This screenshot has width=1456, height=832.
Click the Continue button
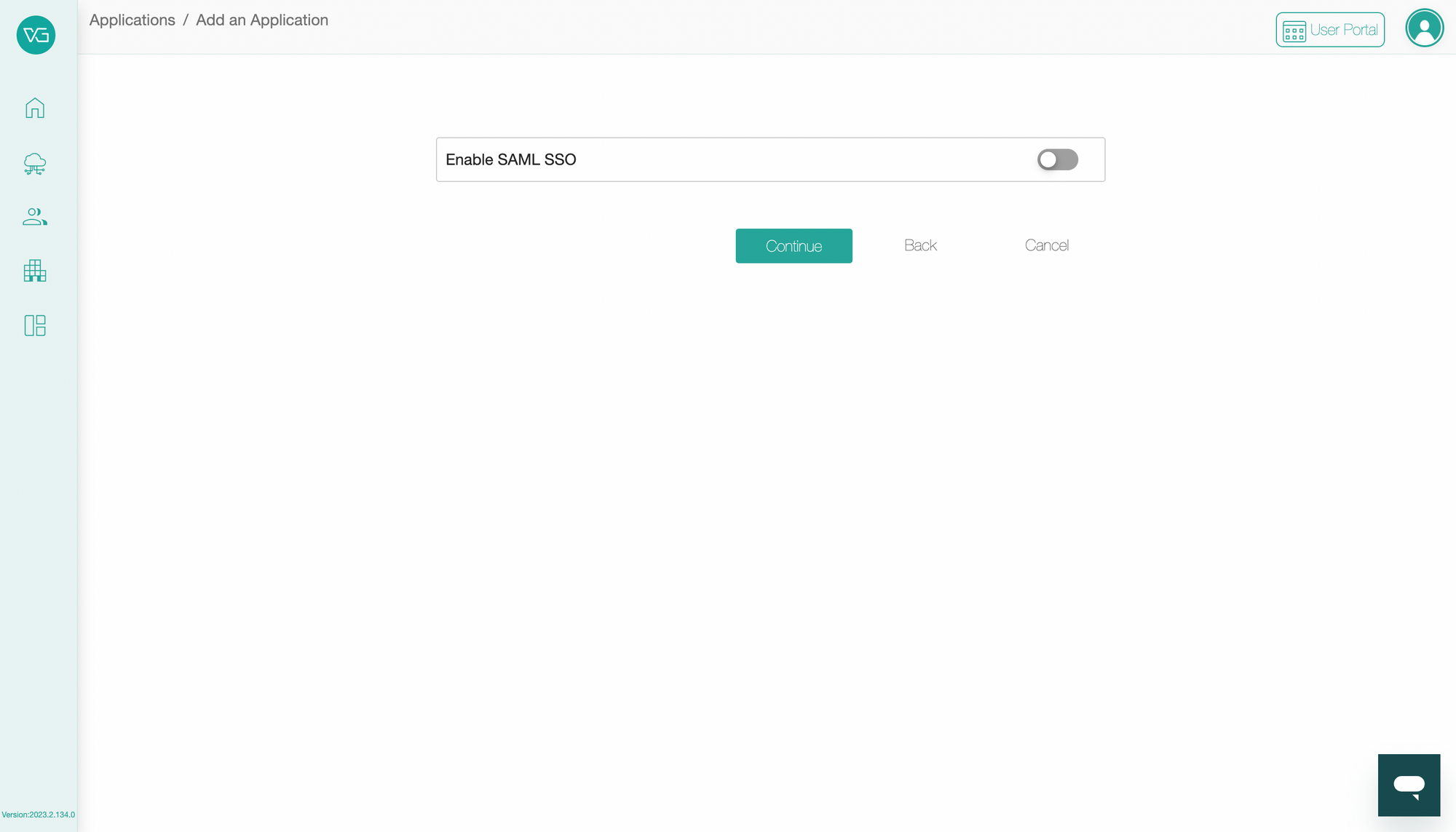coord(794,246)
